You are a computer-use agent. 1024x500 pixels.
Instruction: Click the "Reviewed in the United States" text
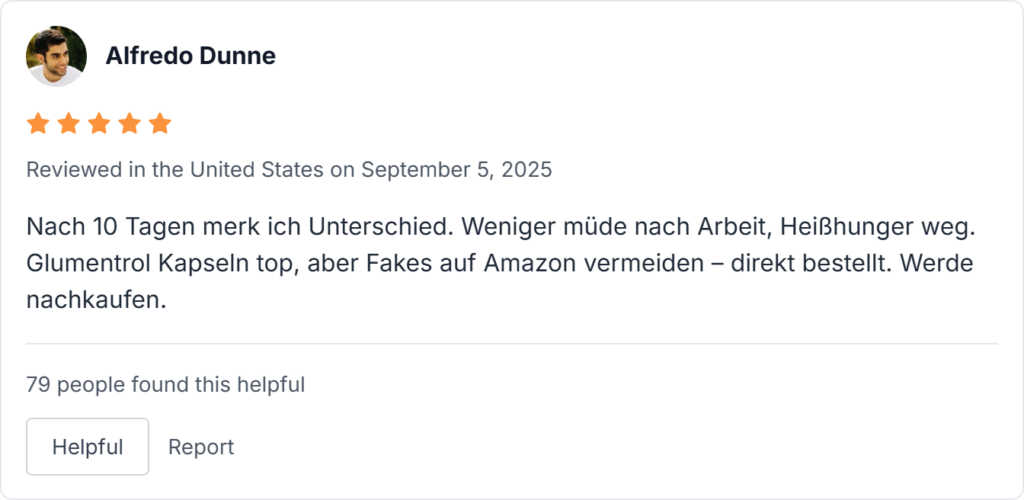175,170
